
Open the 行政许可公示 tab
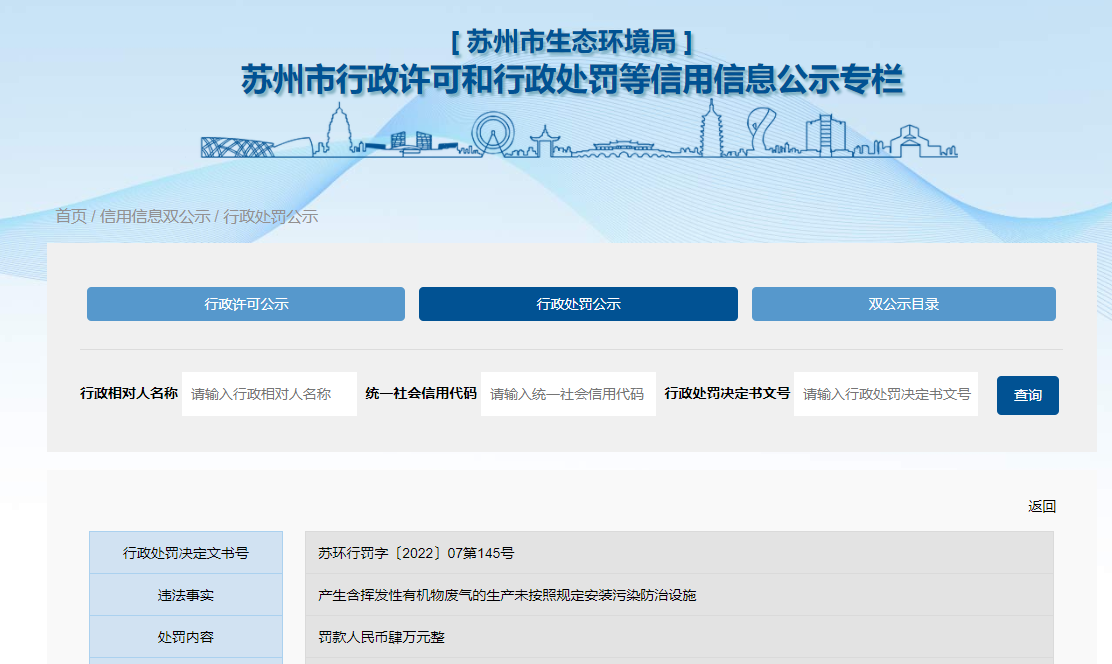point(246,304)
